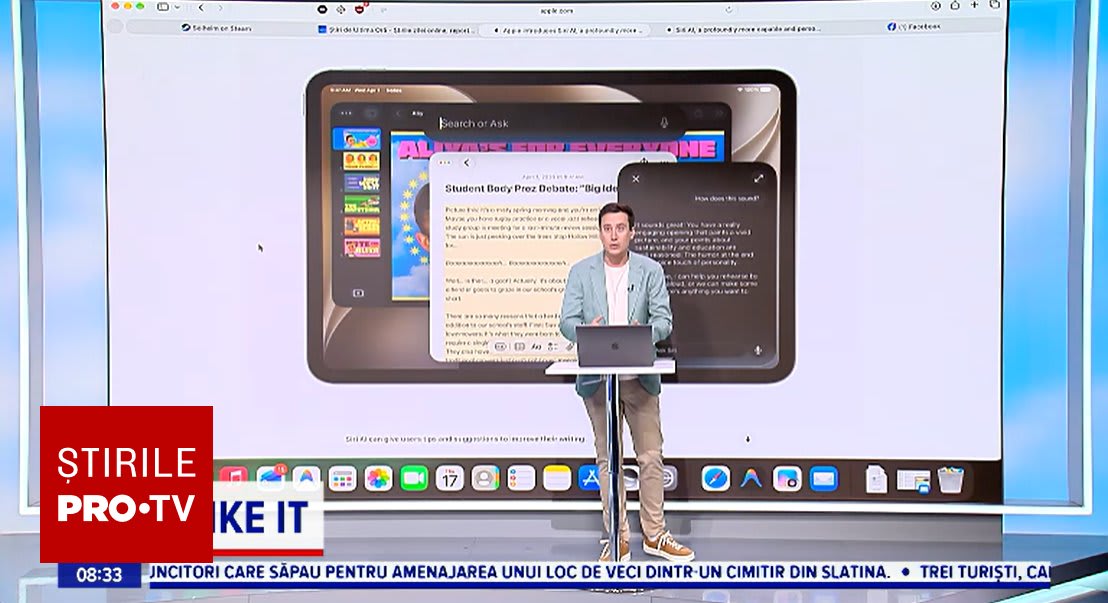The height and width of the screenshot is (603, 1108).
Task: Select the second yellow slide thumbnail
Action: pyautogui.click(x=361, y=161)
